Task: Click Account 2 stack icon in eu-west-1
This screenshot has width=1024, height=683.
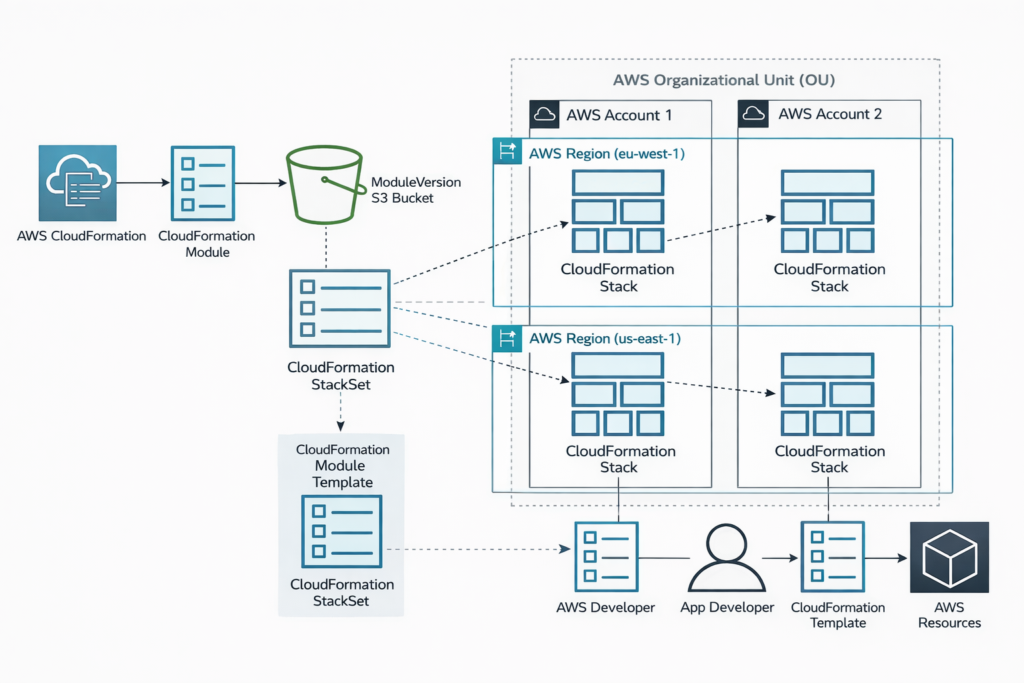Action: click(x=829, y=212)
